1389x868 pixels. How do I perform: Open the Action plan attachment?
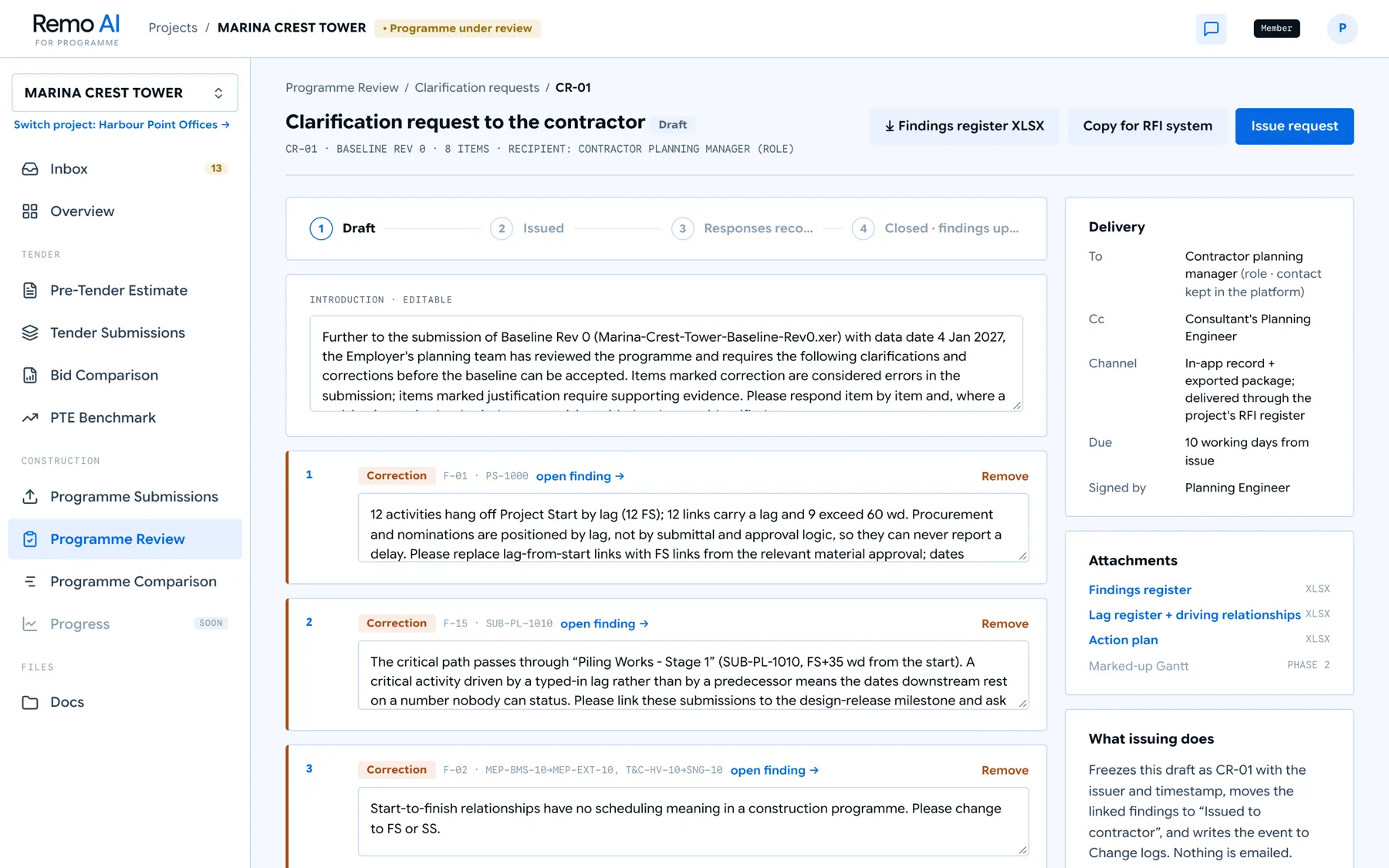click(x=1123, y=640)
